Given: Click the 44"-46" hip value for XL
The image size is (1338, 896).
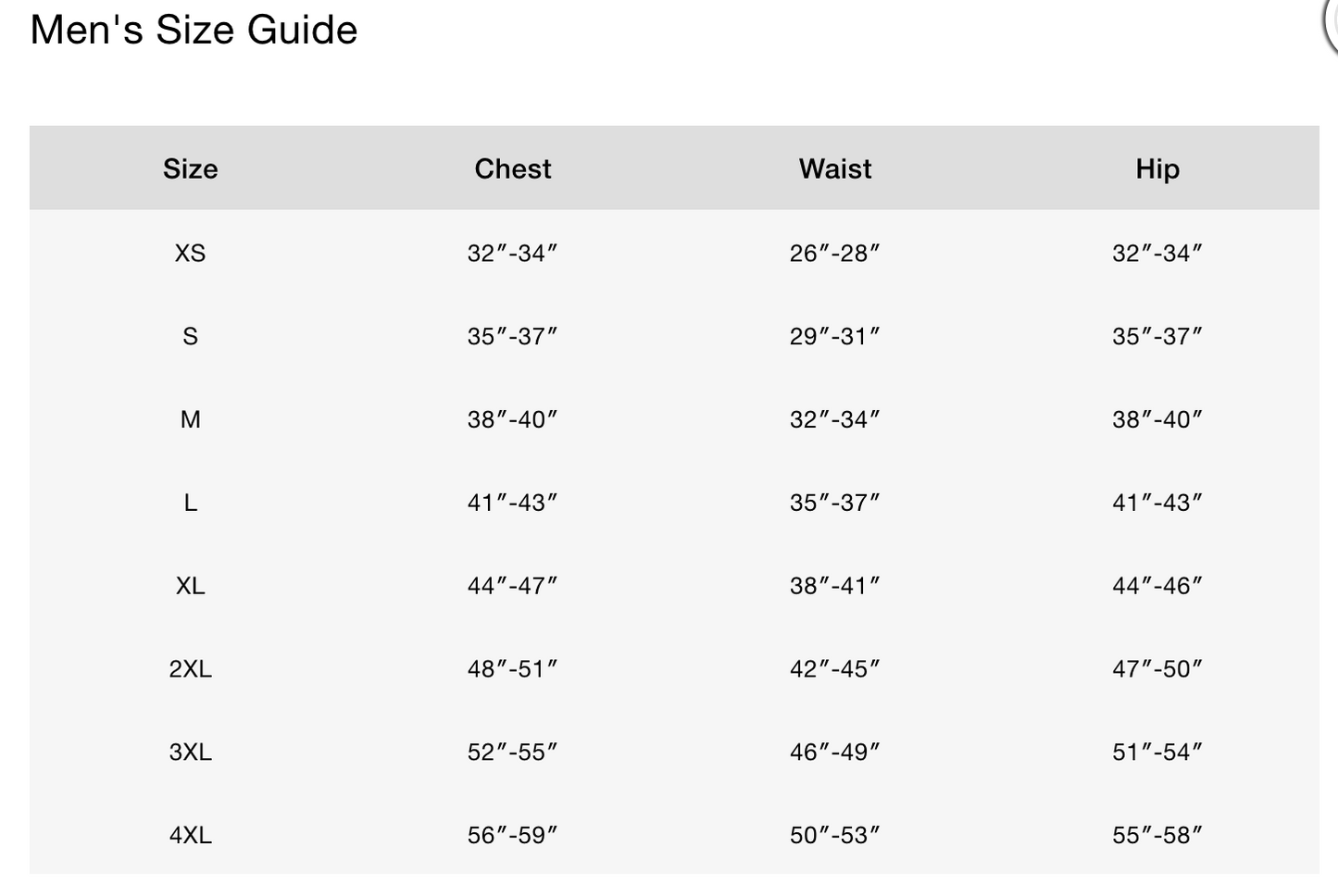Looking at the screenshot, I should [x=1157, y=586].
